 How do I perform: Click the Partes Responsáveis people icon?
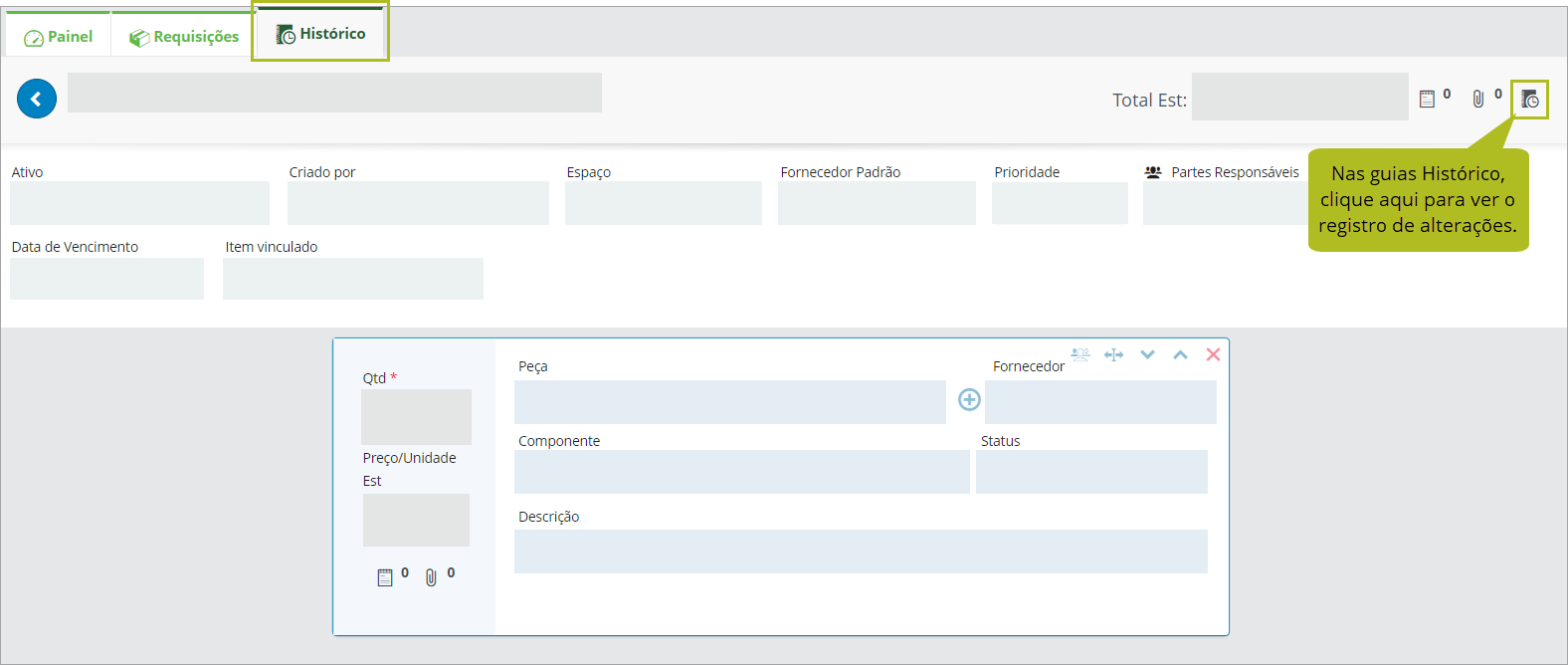click(1153, 172)
